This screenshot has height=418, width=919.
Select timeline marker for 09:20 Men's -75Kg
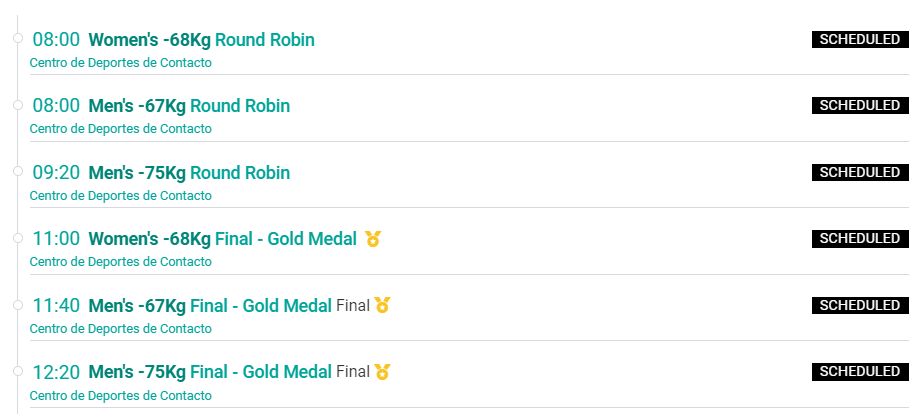(18, 171)
